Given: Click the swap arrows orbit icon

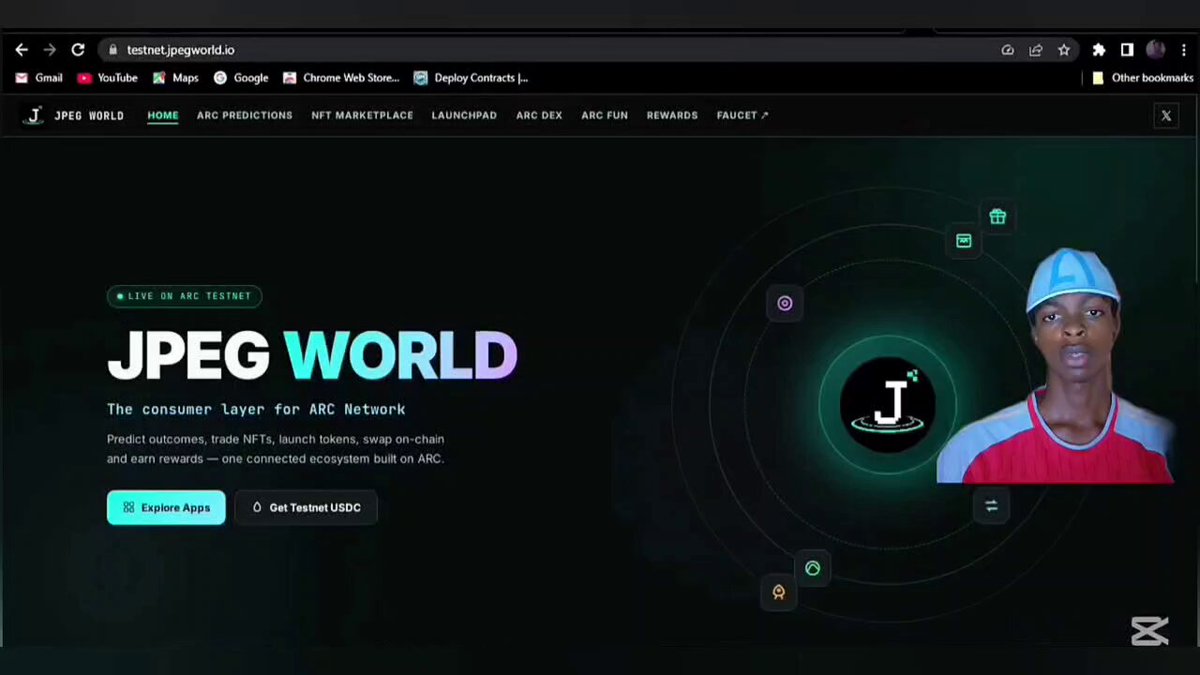Looking at the screenshot, I should [x=991, y=506].
